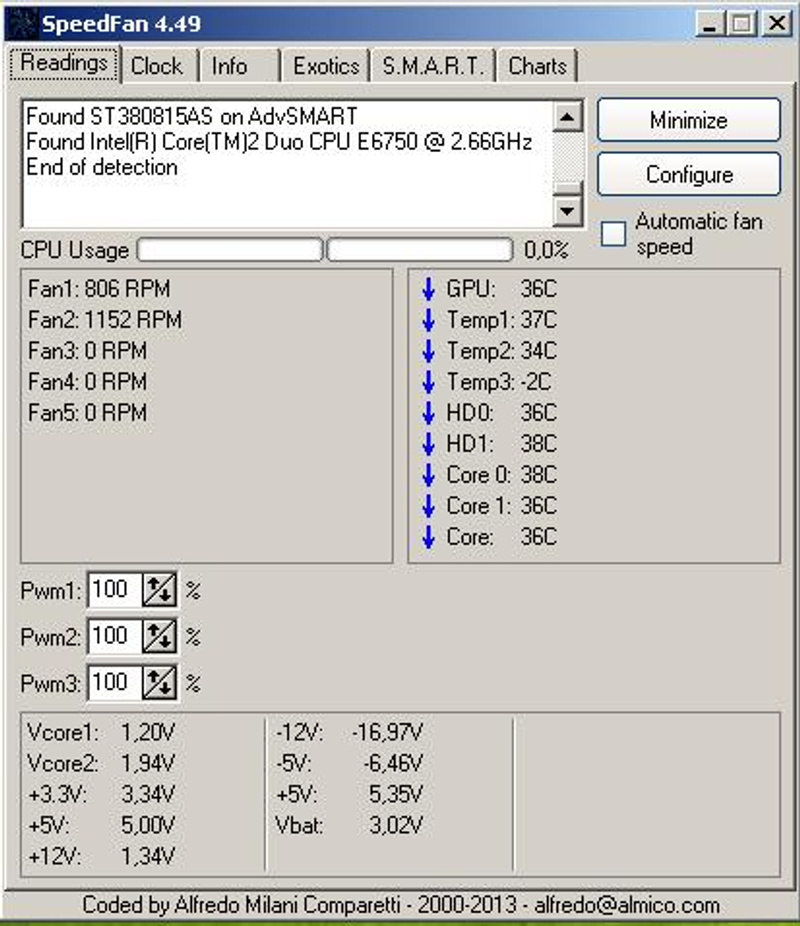Viewport: 800px width, 926px height.
Task: Click the CPU usage 0,0% value
Action: (546, 250)
